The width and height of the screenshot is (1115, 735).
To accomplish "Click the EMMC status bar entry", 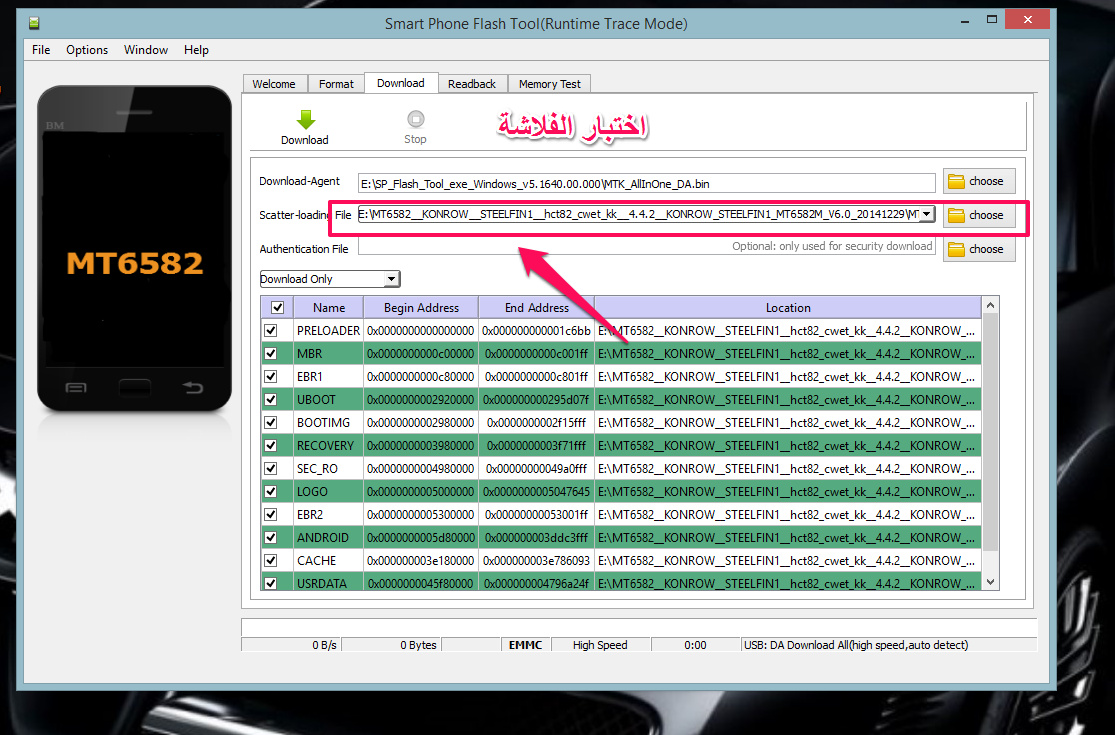I will (526, 645).
